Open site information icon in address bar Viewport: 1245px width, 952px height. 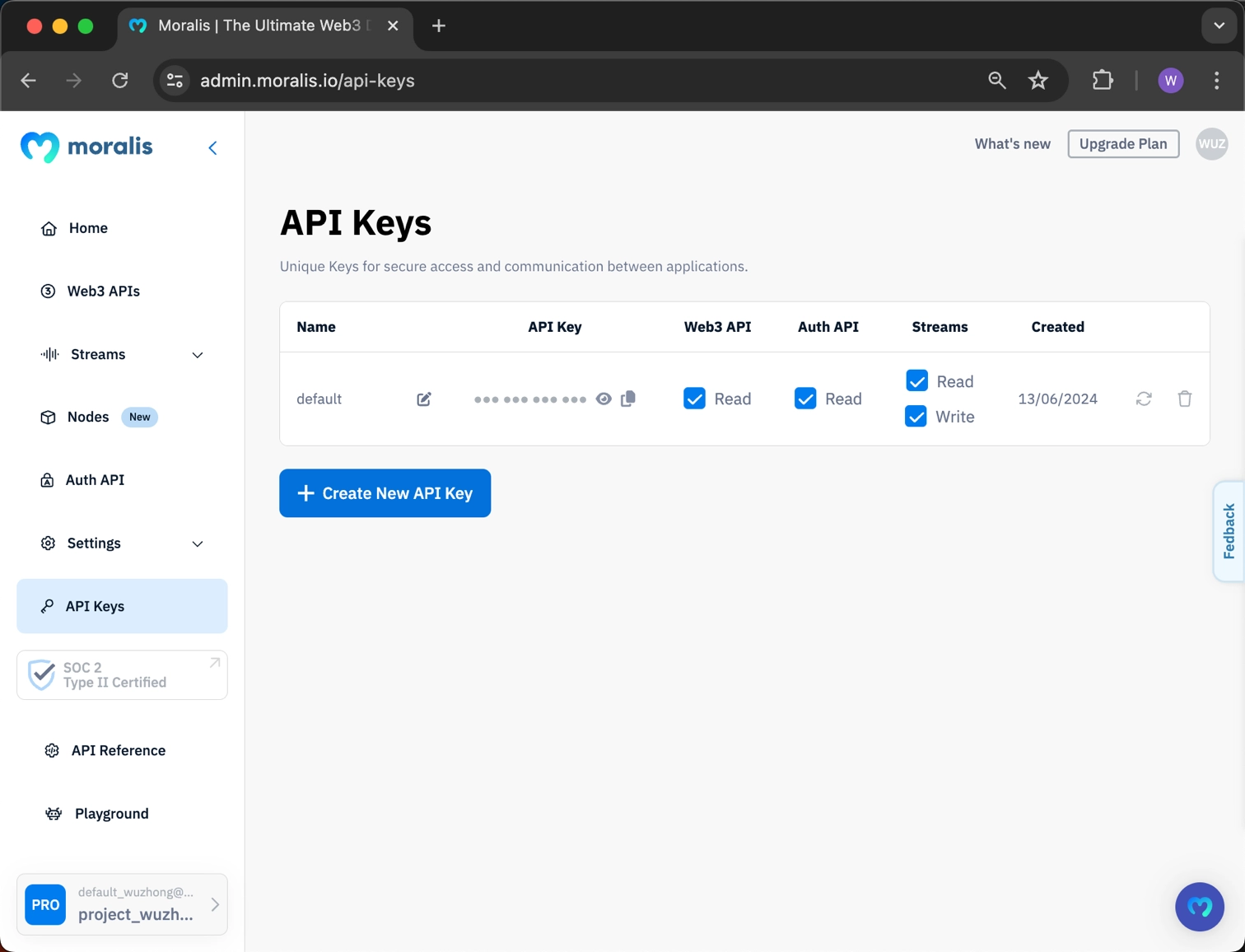(x=175, y=81)
